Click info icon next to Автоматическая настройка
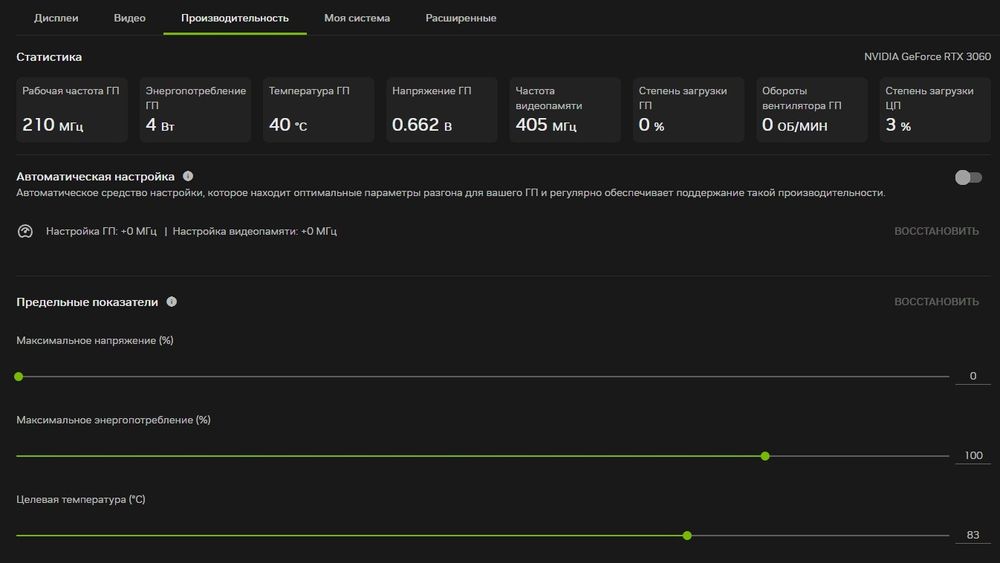Image resolution: width=1000 pixels, height=563 pixels. click(x=188, y=176)
